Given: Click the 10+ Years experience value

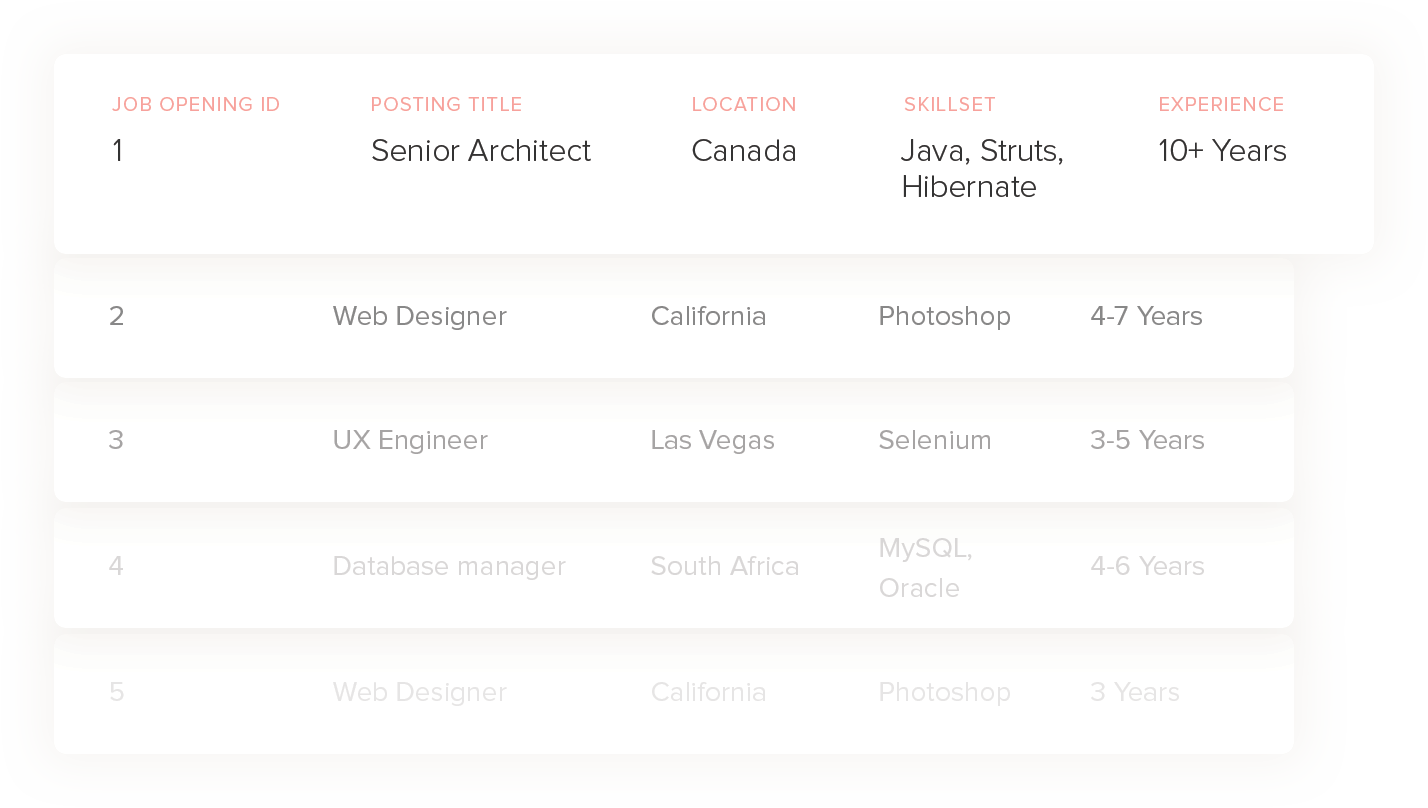Looking at the screenshot, I should pyautogui.click(x=1222, y=151).
